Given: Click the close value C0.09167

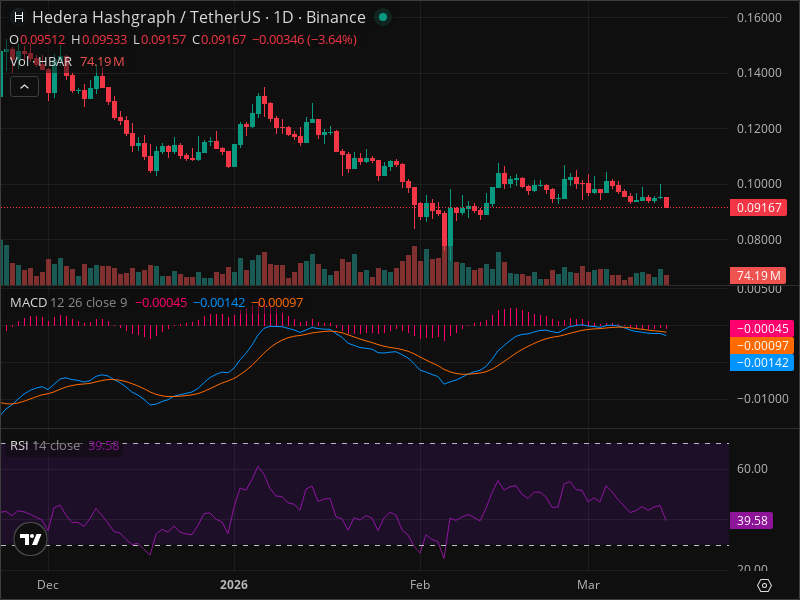Looking at the screenshot, I should (219, 40).
